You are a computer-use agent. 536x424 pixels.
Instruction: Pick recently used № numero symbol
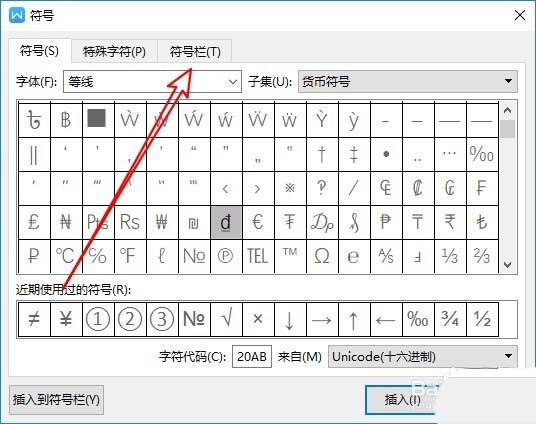click(194, 319)
